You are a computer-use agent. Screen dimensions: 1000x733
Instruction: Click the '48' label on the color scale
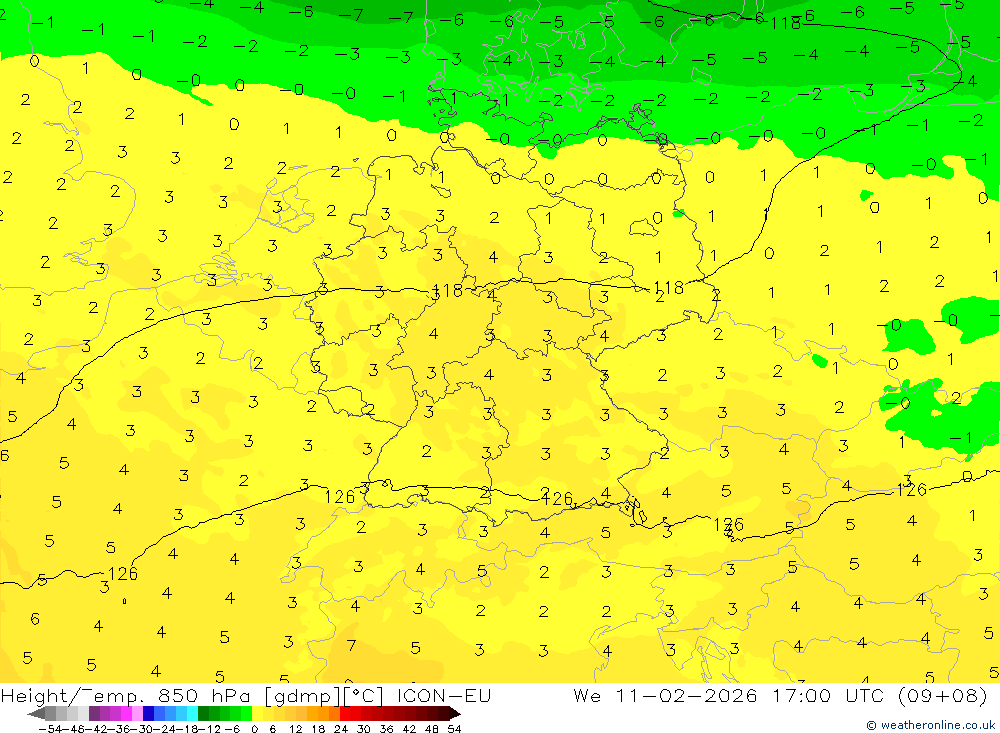pos(432,729)
